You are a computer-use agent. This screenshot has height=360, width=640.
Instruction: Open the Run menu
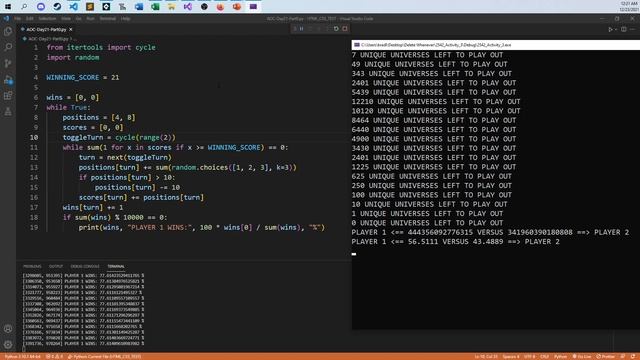pyautogui.click(x=91, y=18)
